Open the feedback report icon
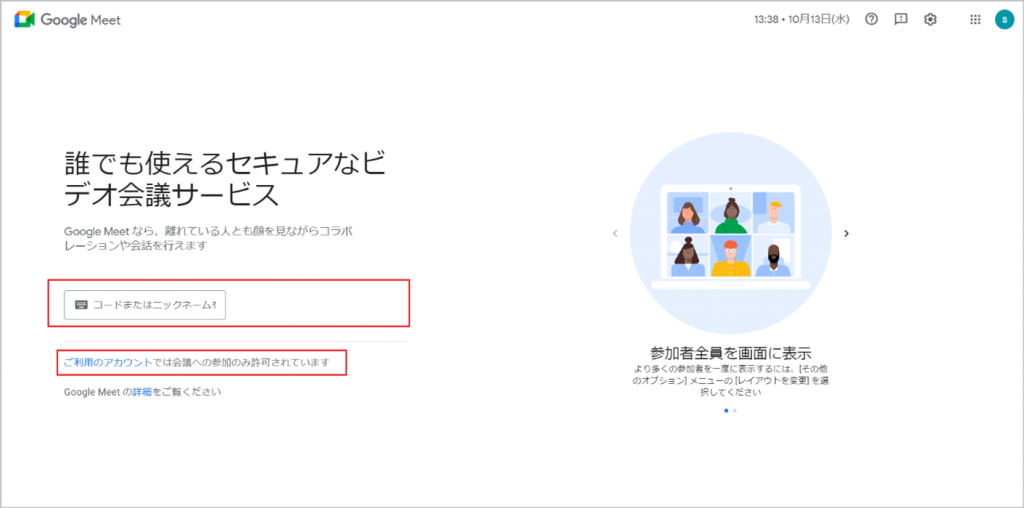The height and width of the screenshot is (508, 1024). point(901,20)
